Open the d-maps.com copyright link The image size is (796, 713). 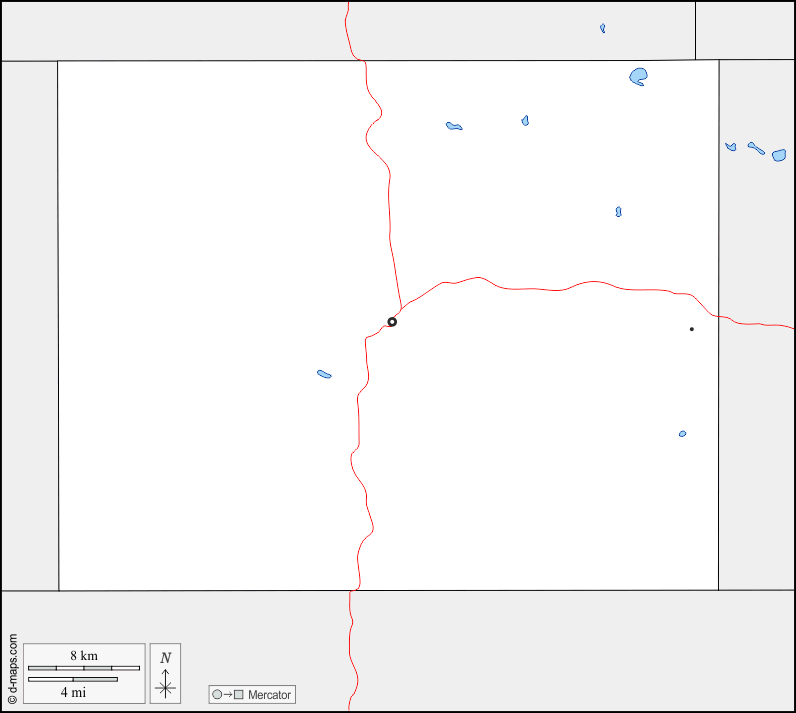(12, 670)
